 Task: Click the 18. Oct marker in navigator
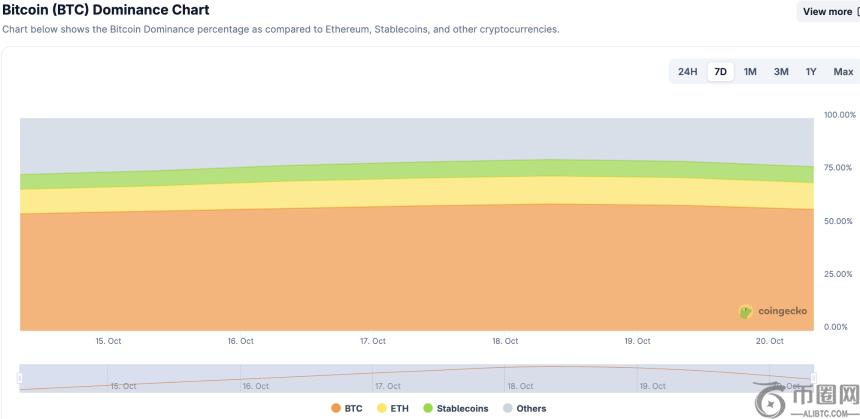point(520,385)
